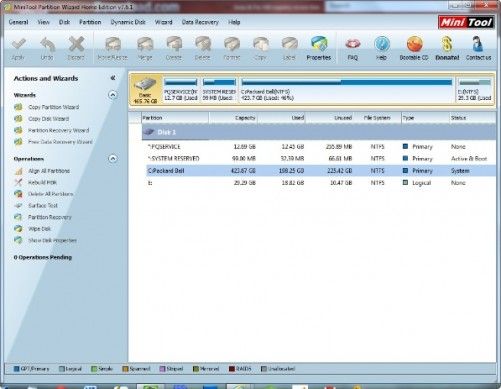This screenshot has height=389, width=501.
Task: Click the GPT/Primary legend swatch
Action: tap(16, 369)
